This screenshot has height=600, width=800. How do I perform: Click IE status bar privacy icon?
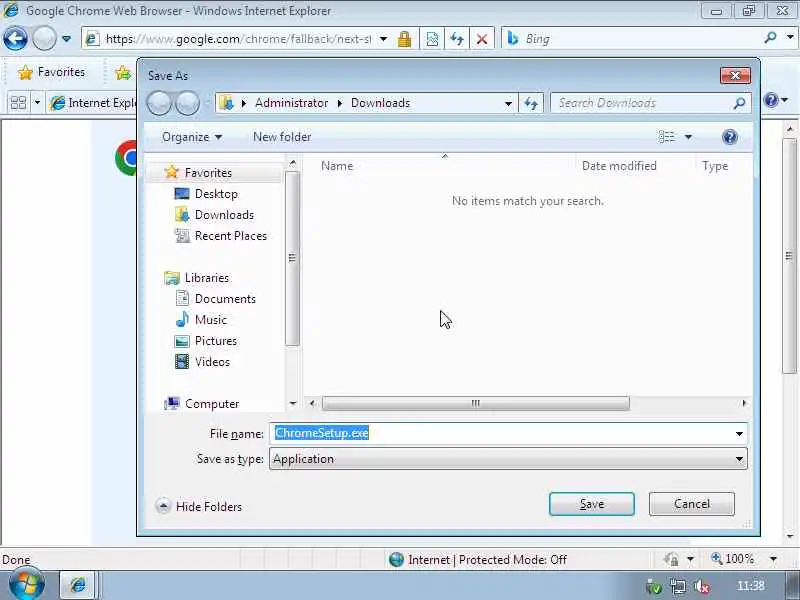click(672, 559)
